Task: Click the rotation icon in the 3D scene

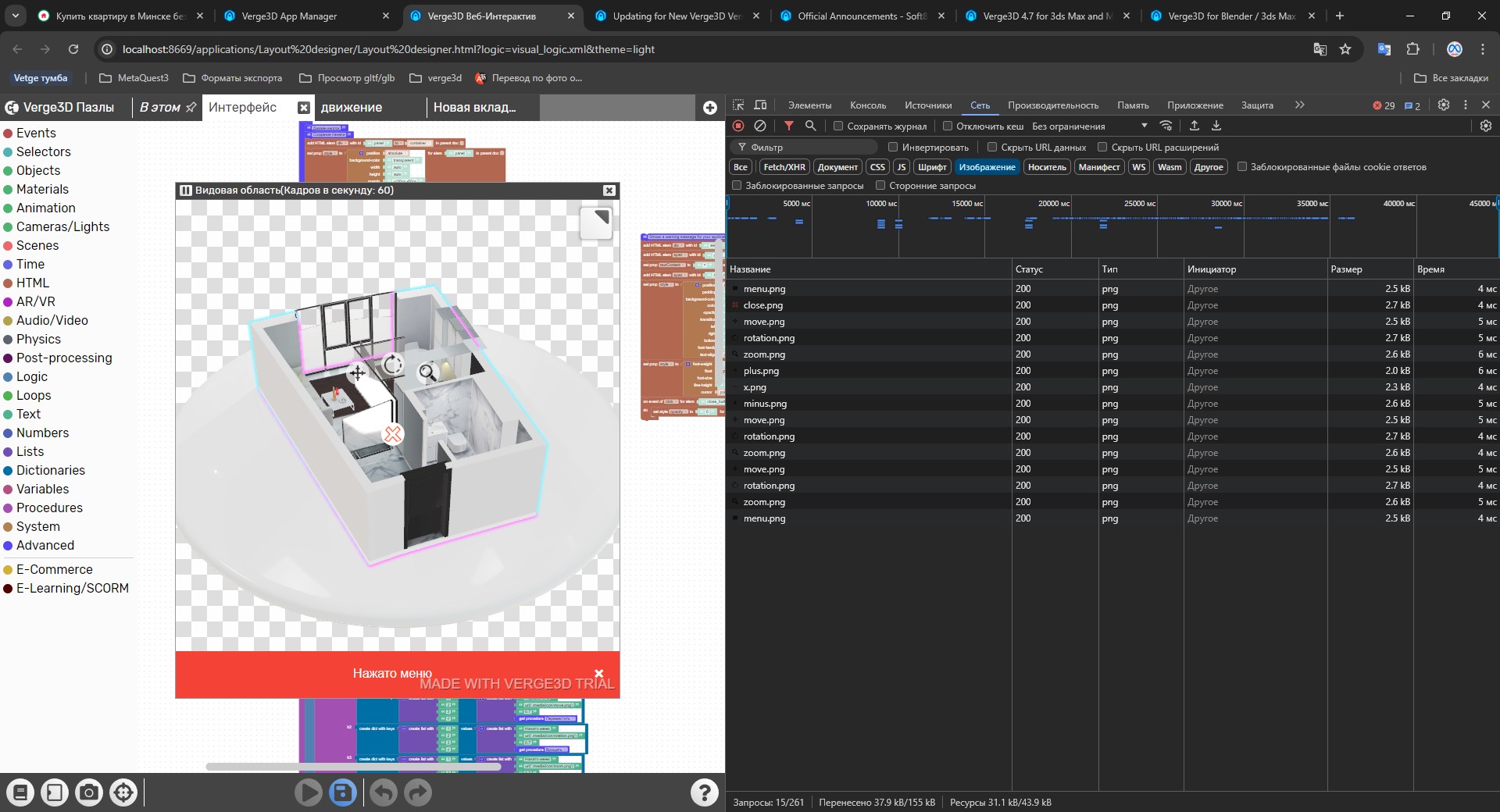Action: pos(392,364)
